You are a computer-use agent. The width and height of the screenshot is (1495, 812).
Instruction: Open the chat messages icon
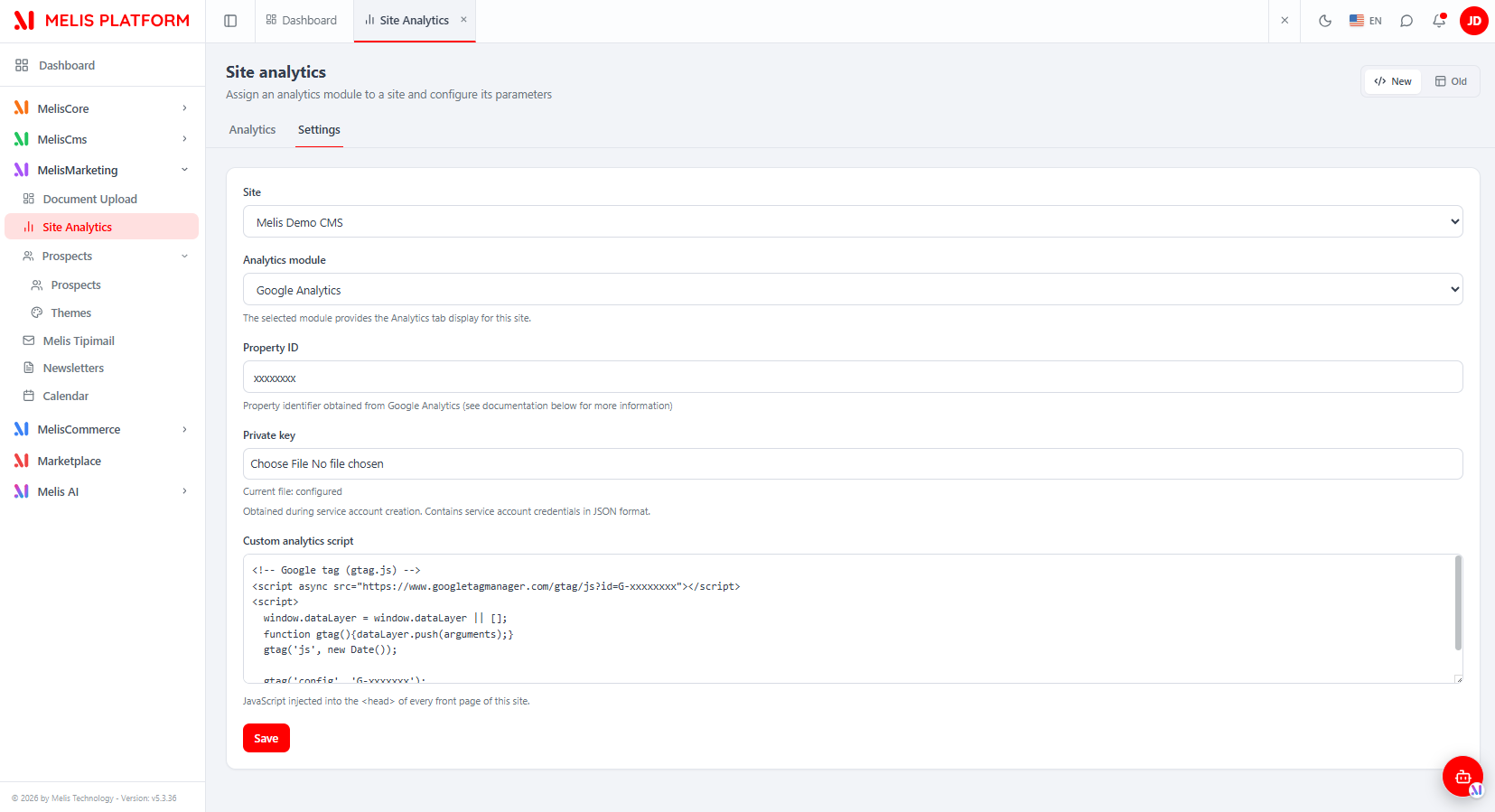[1406, 21]
